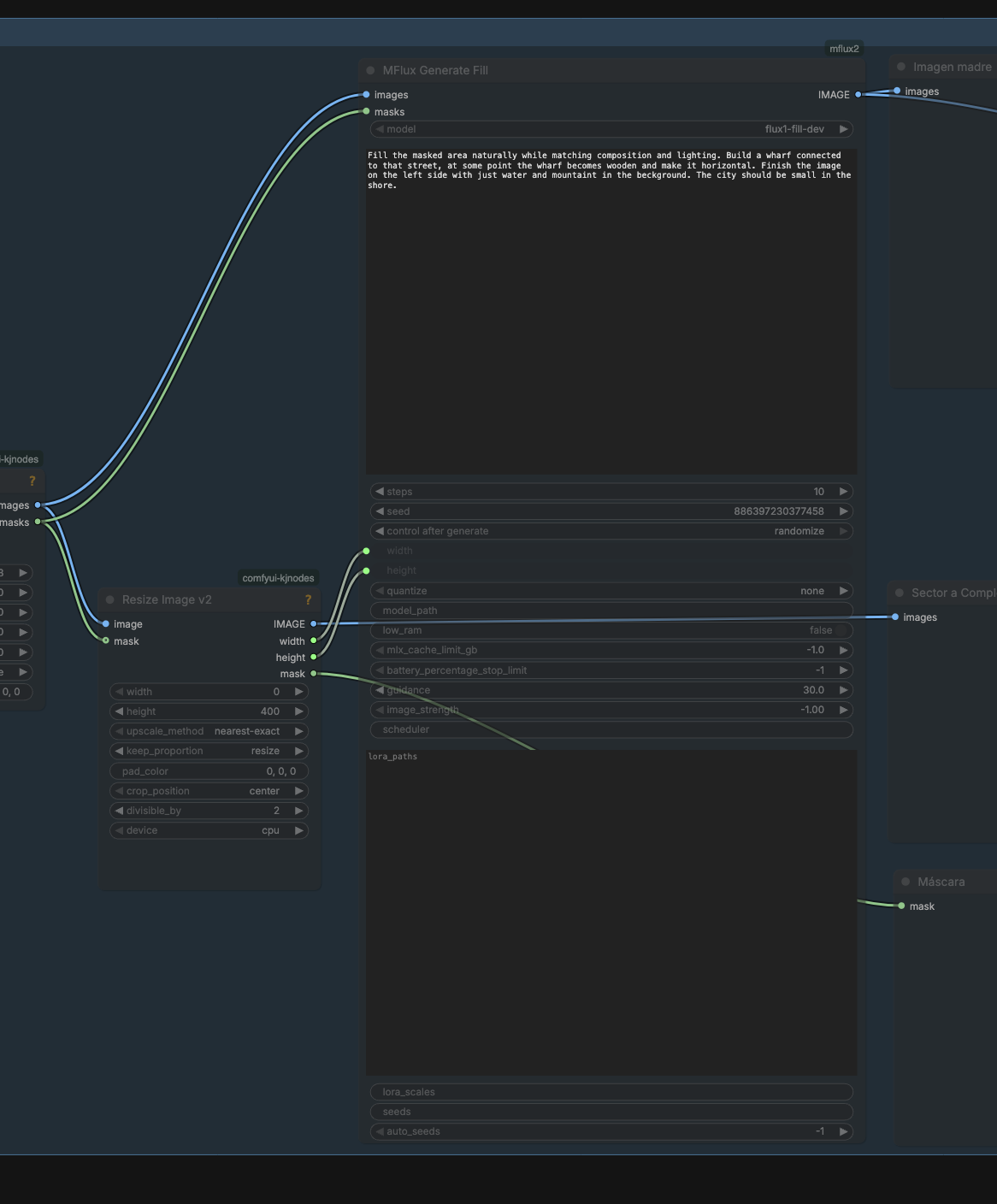Click the images input slot on MFlux Generate Fill
This screenshot has width=997, height=1204.
tap(366, 95)
